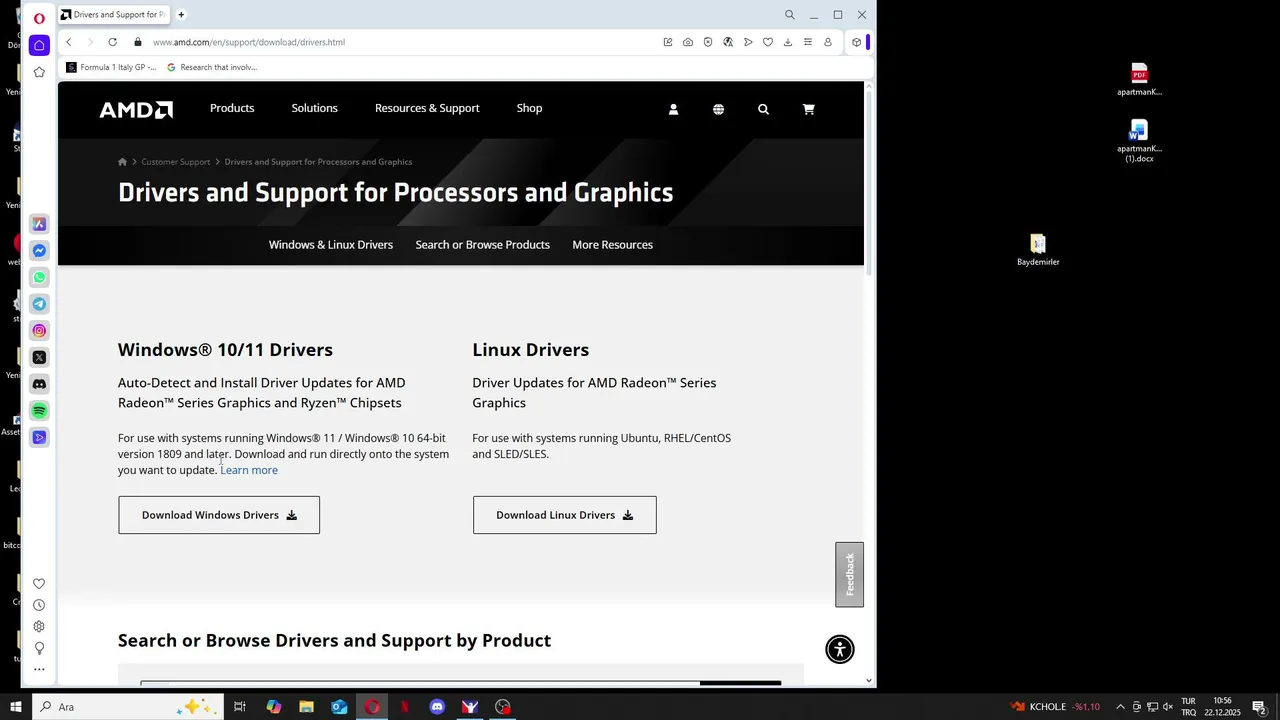Open Opera sidebar history clock icon
Screen dimensions: 1280x720
point(39,605)
